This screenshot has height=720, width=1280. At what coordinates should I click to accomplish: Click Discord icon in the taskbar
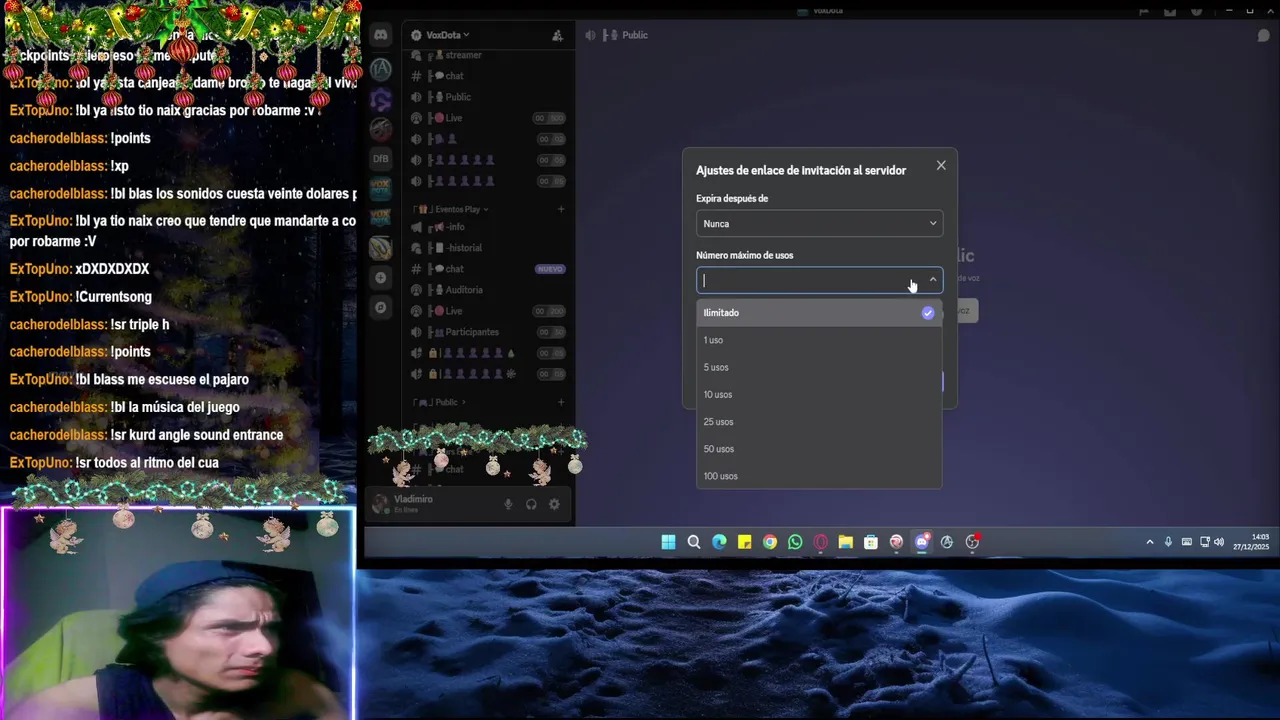coord(922,542)
